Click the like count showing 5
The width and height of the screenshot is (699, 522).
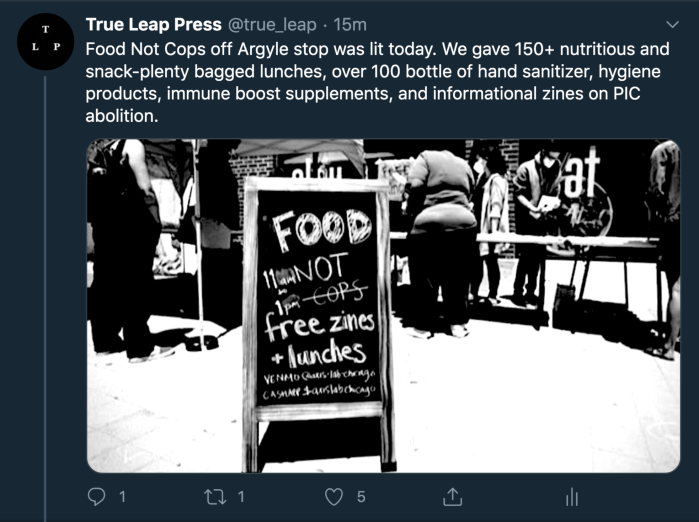click(x=361, y=496)
